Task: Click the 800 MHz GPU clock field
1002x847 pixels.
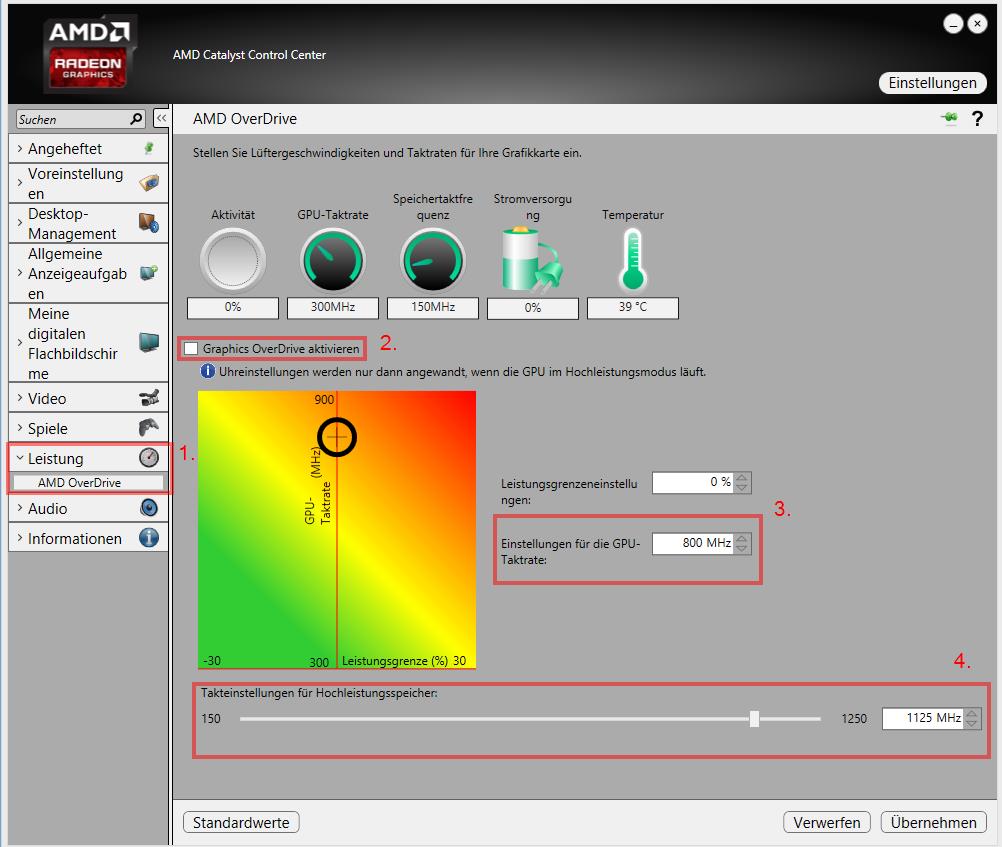Action: [x=693, y=543]
